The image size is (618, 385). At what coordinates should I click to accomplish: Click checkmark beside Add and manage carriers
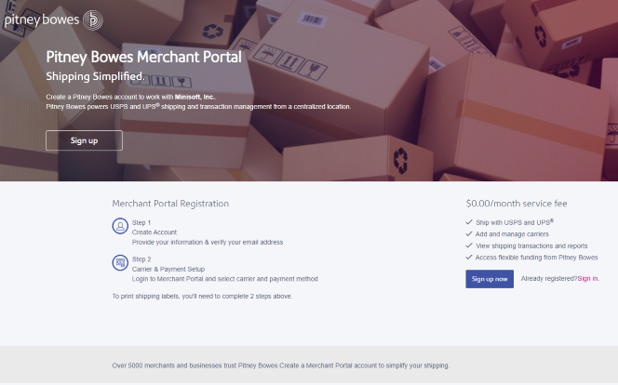(469, 234)
